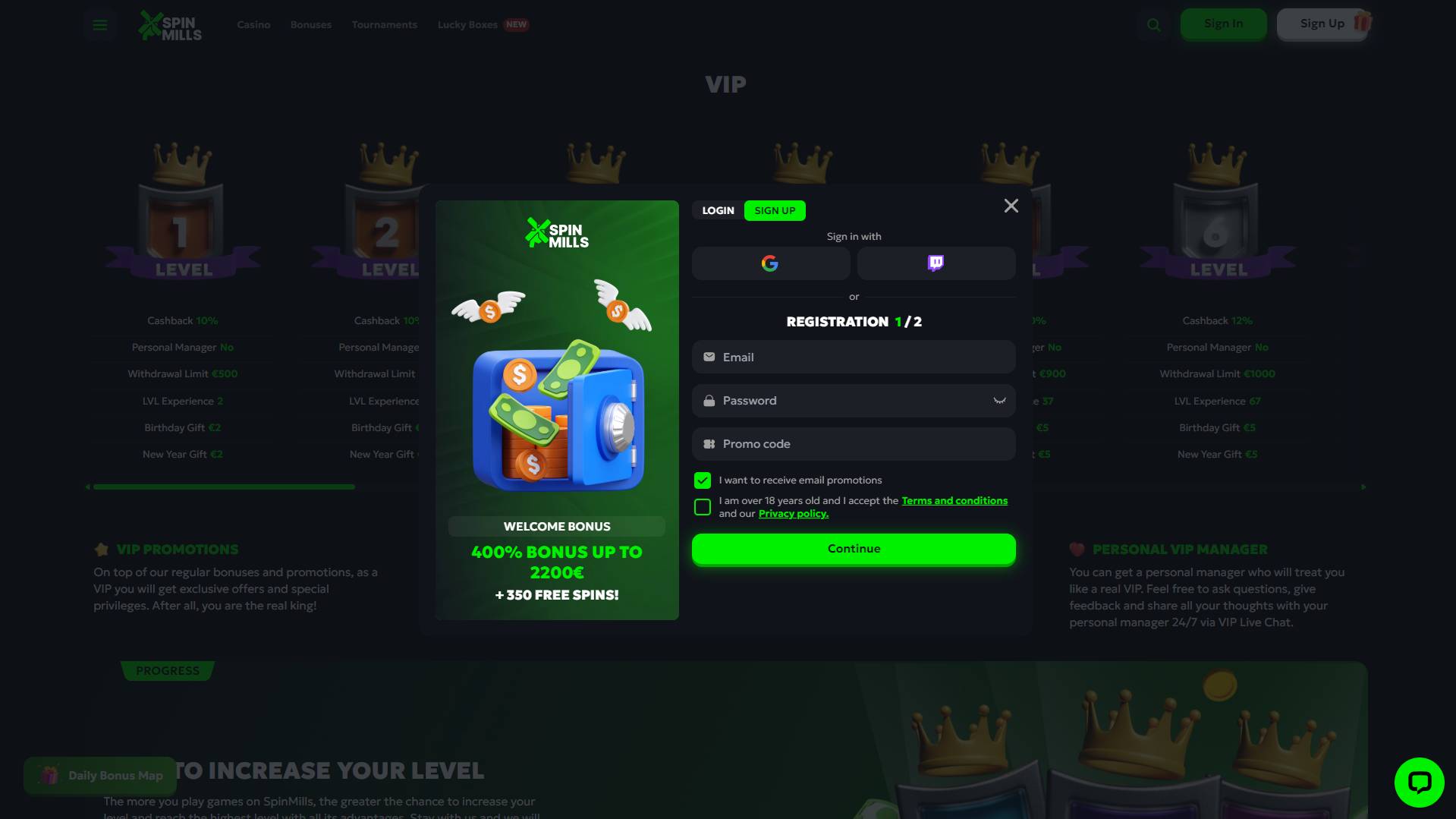Show password using the eye icon
This screenshot has height=819, width=1456.
[999, 401]
